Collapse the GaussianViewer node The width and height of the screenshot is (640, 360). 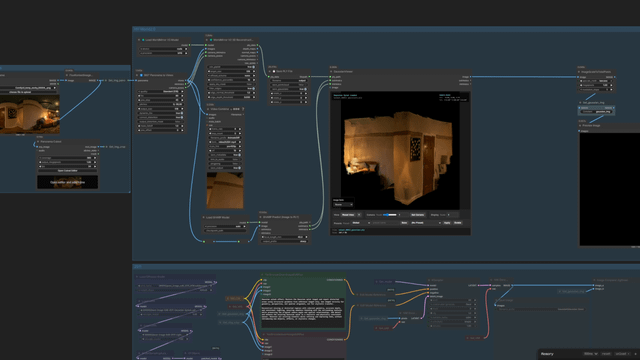click(331, 71)
